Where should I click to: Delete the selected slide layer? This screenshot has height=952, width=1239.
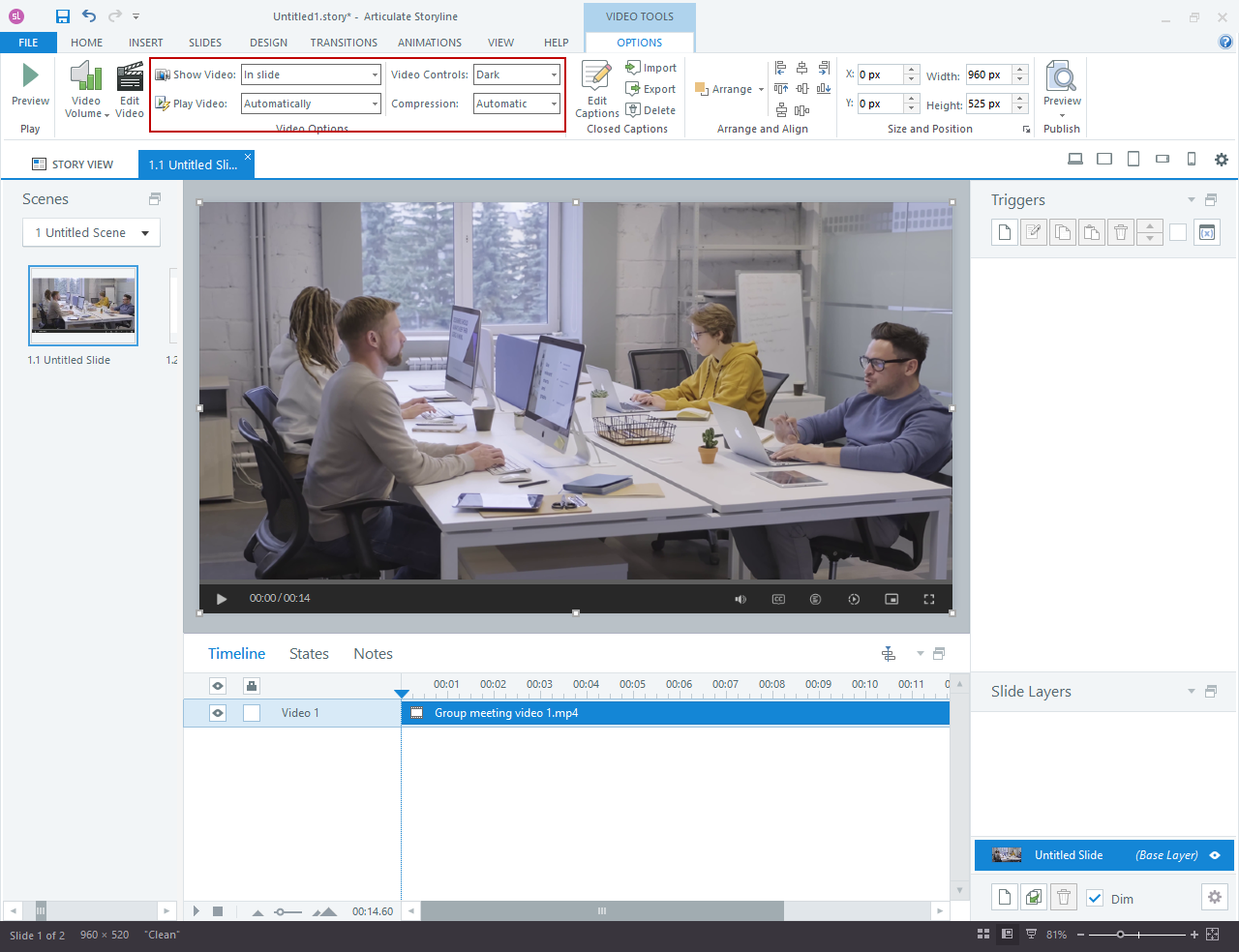[1063, 898]
